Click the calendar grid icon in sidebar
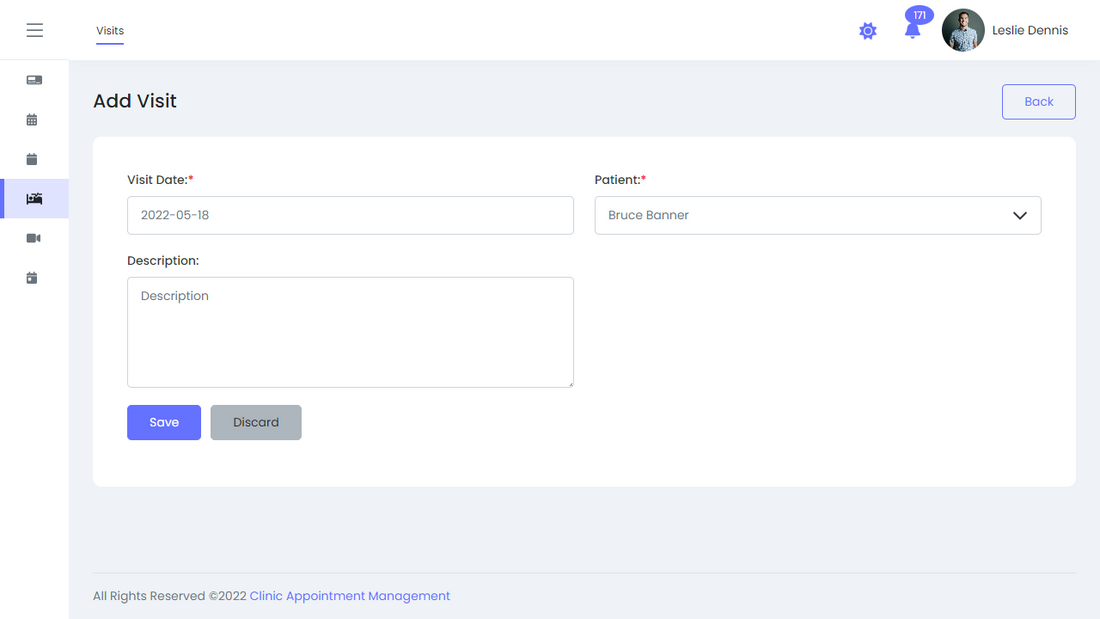 [32, 120]
